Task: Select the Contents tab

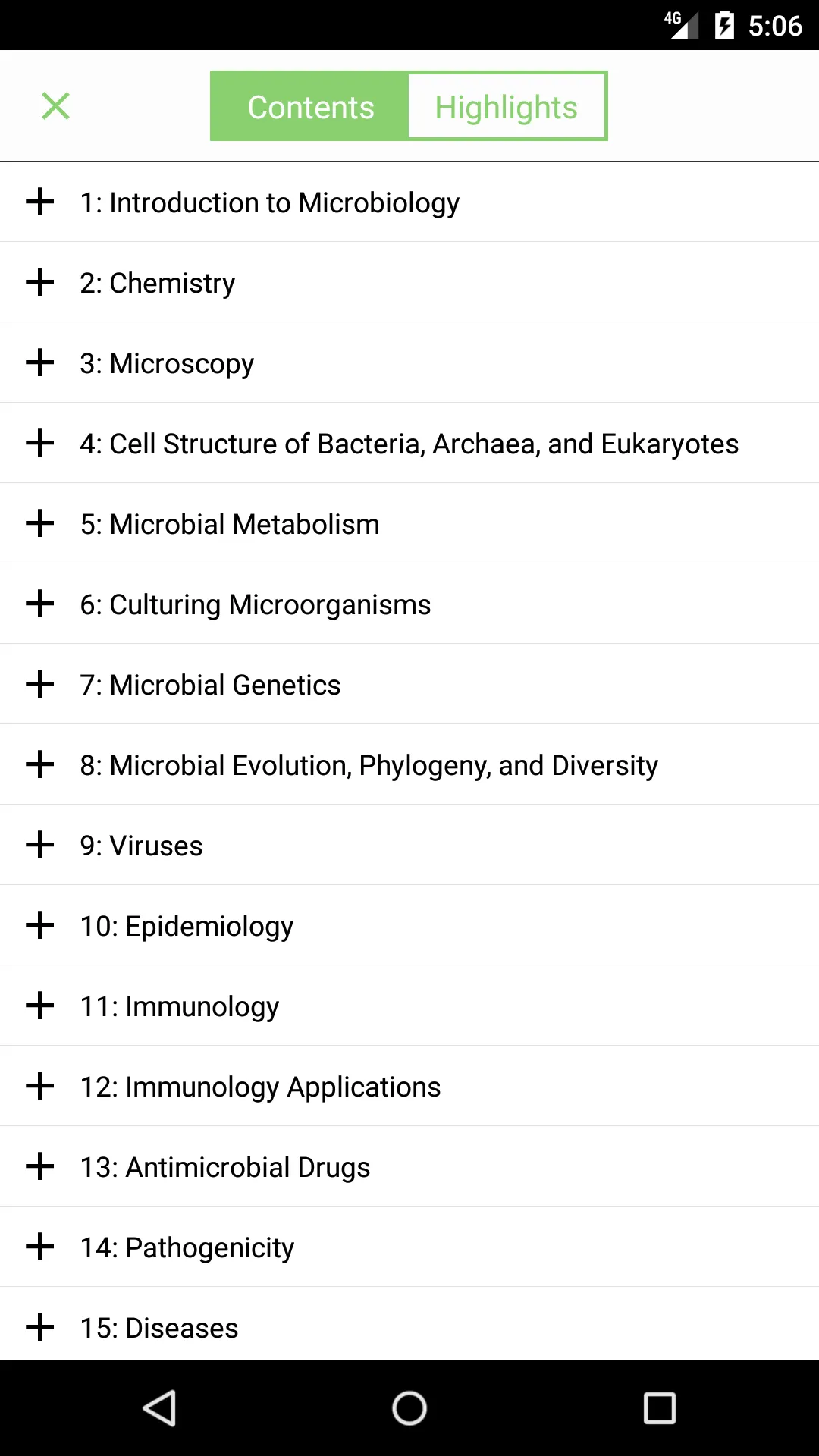Action: [310, 106]
